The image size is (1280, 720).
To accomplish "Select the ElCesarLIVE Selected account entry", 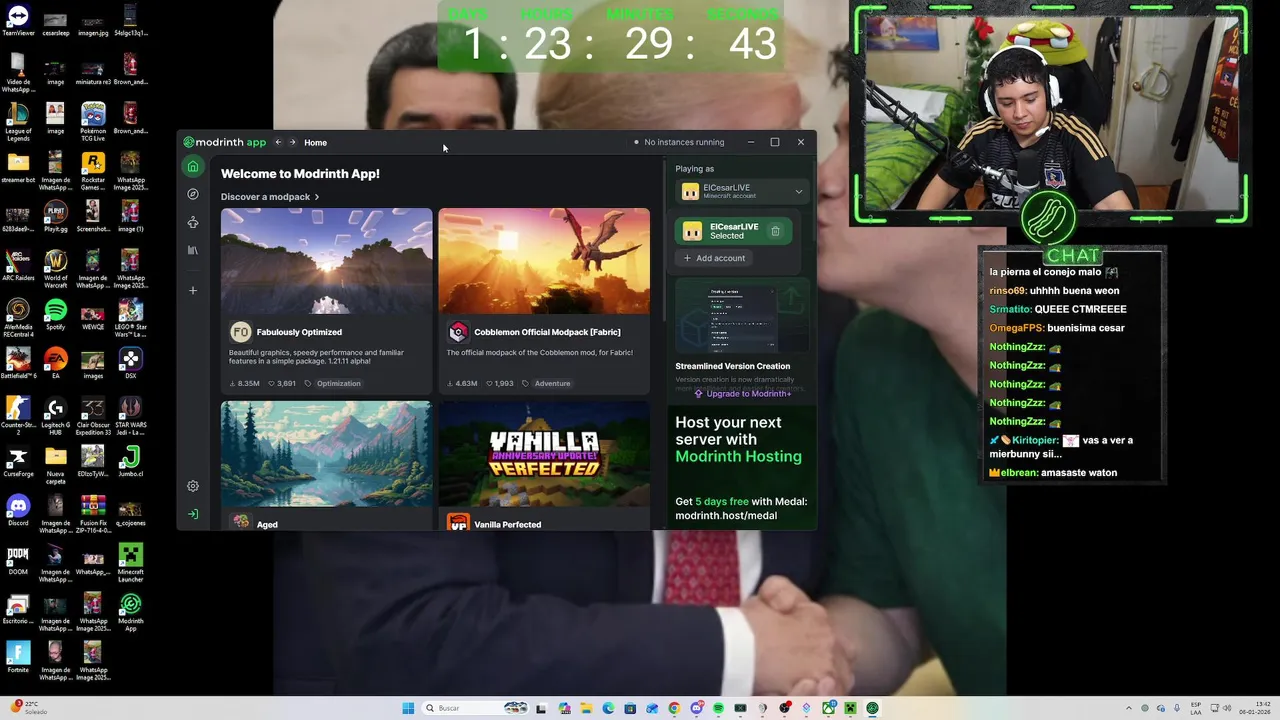I will point(734,231).
